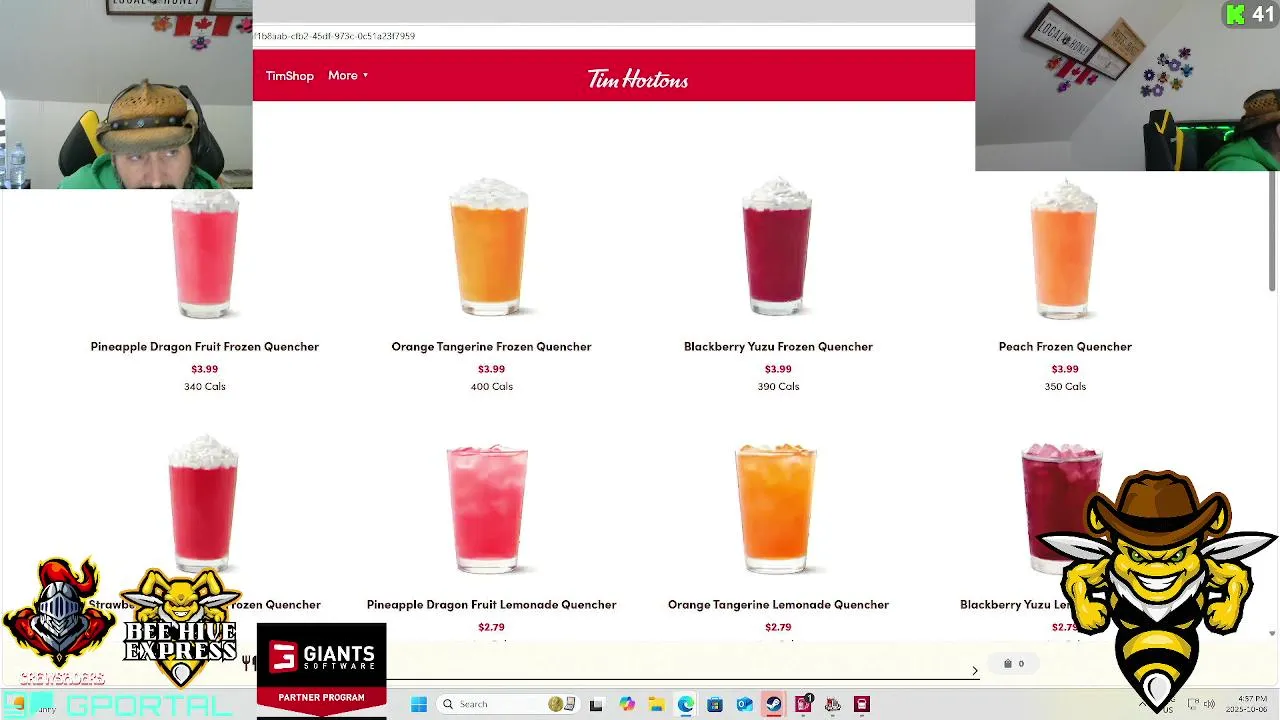Viewport: 1280px width, 720px height.
Task: Switch to Microsoft Edge on the taskbar
Action: [685, 704]
